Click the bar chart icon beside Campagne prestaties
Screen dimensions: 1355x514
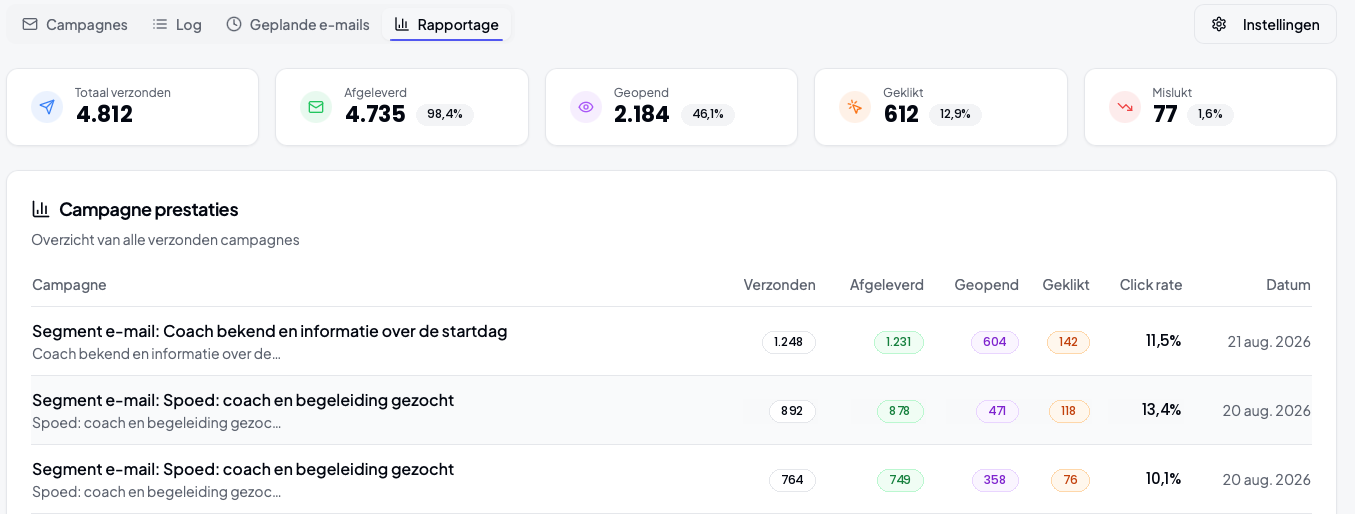pyautogui.click(x=41, y=209)
